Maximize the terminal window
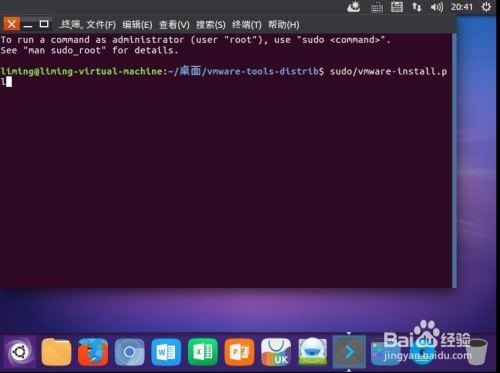 pos(44,24)
